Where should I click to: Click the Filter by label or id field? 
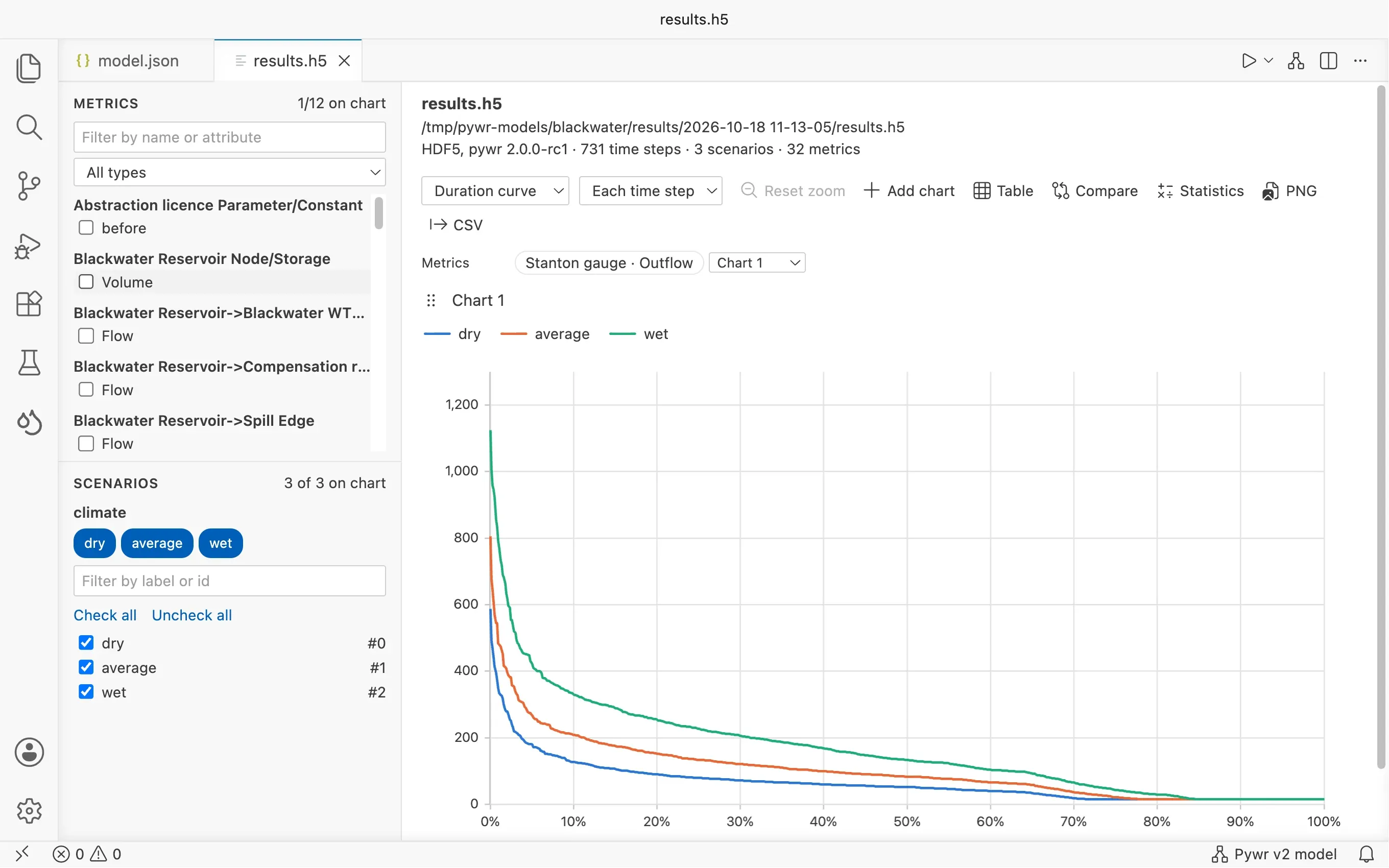(x=230, y=581)
